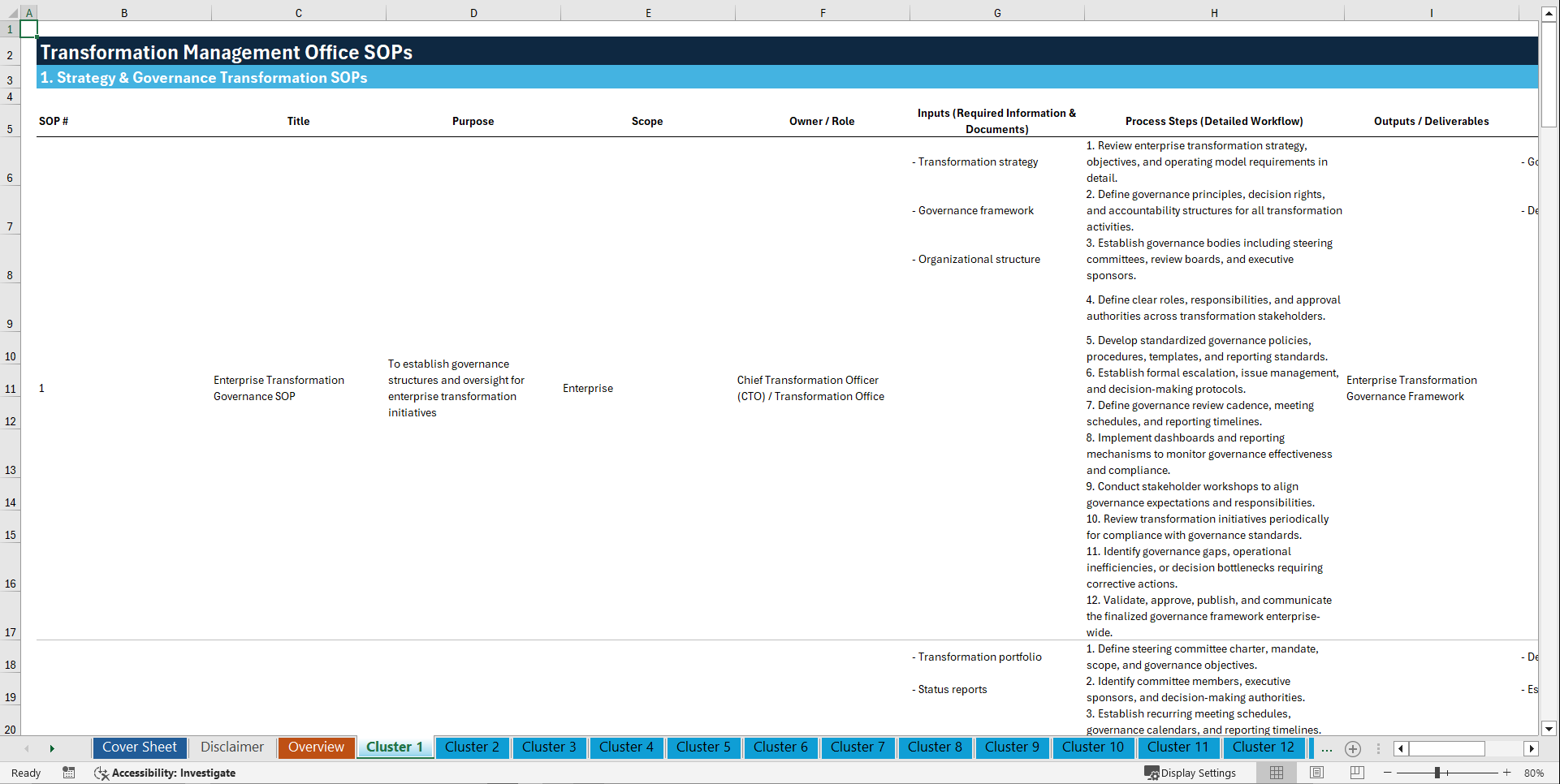Screen dimensions: 1560x784
Task: Switch to the Cluster 12 sheet
Action: pyautogui.click(x=1264, y=747)
